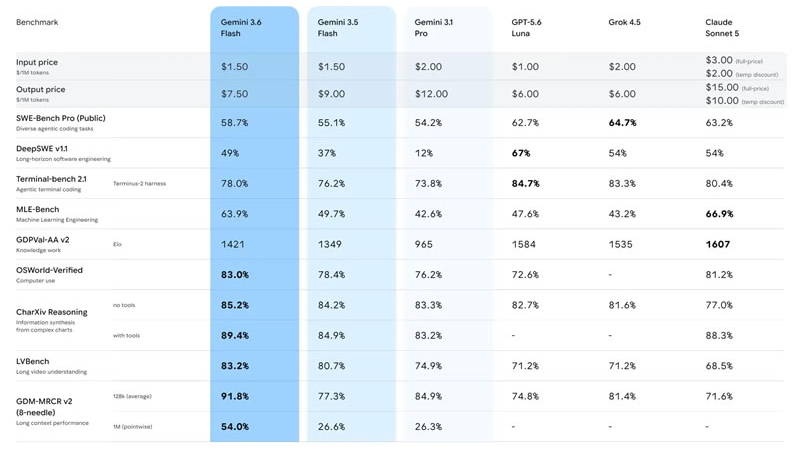This screenshot has height=450, width=800.
Task: Click the bold 64.7% Grok SWE-Bench score
Action: click(622, 123)
